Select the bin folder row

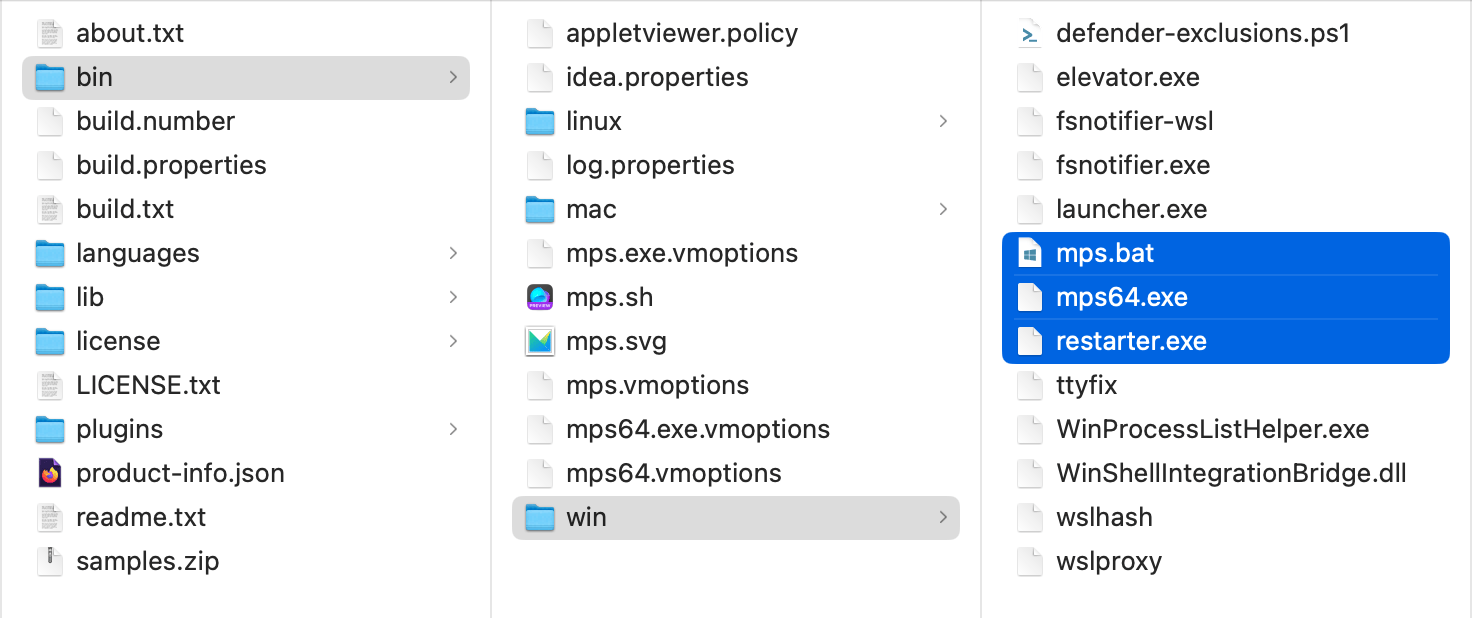pyautogui.click(x=245, y=77)
